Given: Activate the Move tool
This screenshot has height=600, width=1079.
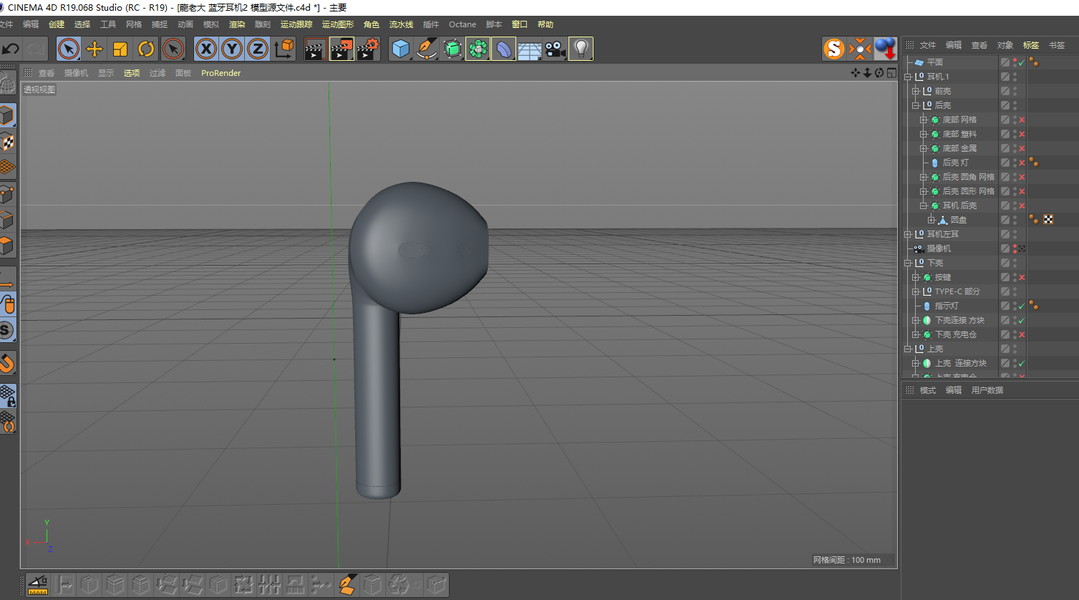Looking at the screenshot, I should (94, 49).
